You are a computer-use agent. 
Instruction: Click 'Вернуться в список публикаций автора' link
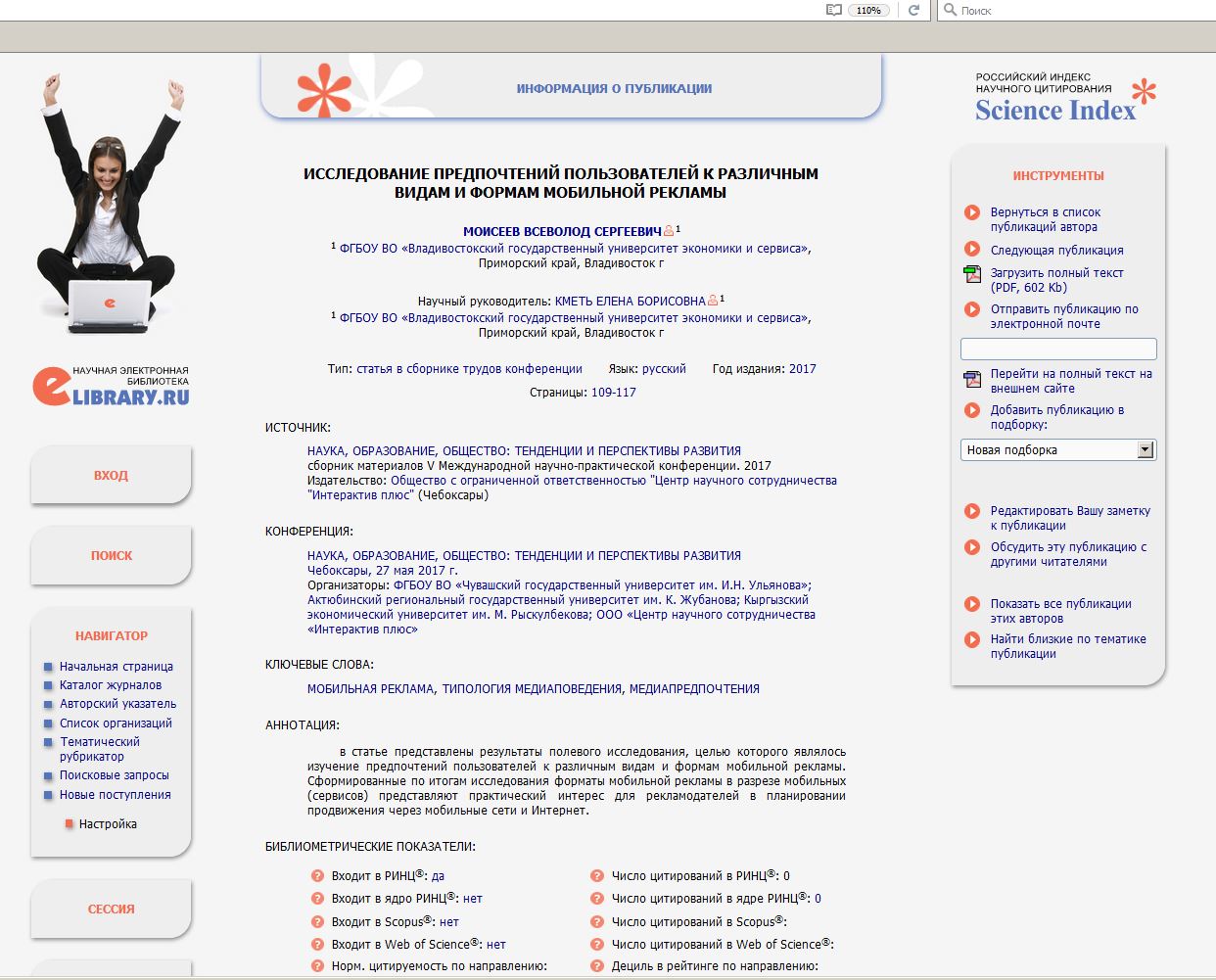(x=1046, y=219)
